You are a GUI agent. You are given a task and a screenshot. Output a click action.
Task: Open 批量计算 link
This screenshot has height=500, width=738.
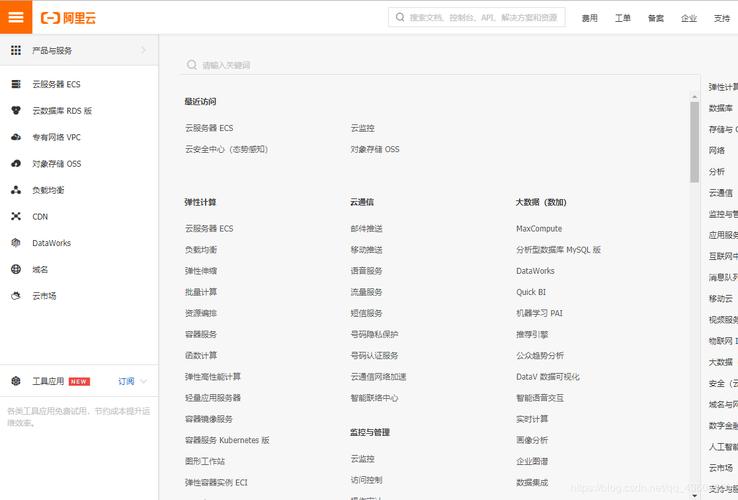(201, 292)
